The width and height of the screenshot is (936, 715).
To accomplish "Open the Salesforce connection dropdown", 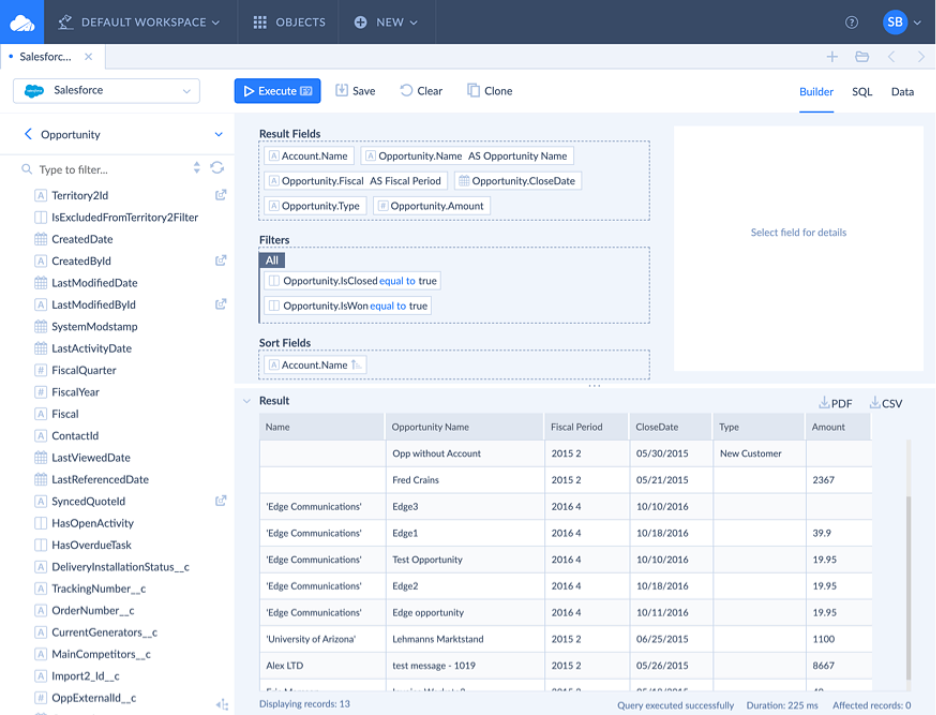I will 105,91.
